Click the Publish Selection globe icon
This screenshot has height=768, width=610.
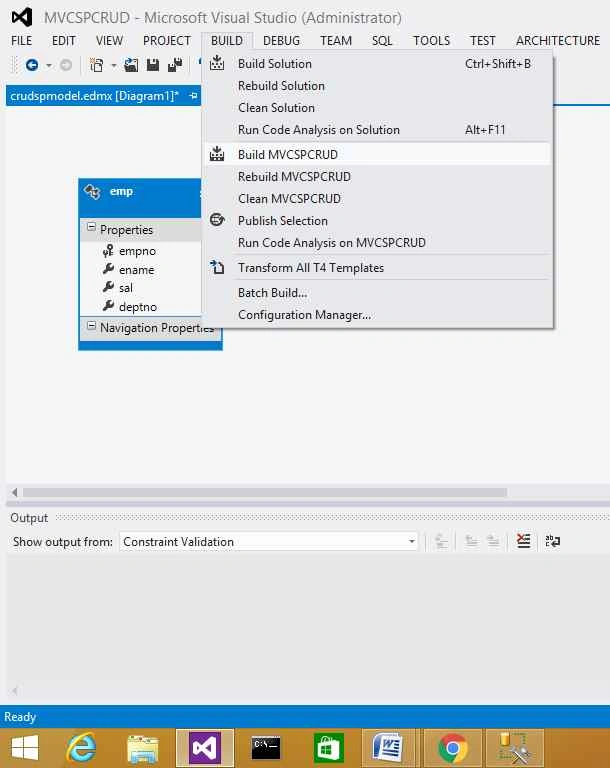[x=217, y=219]
